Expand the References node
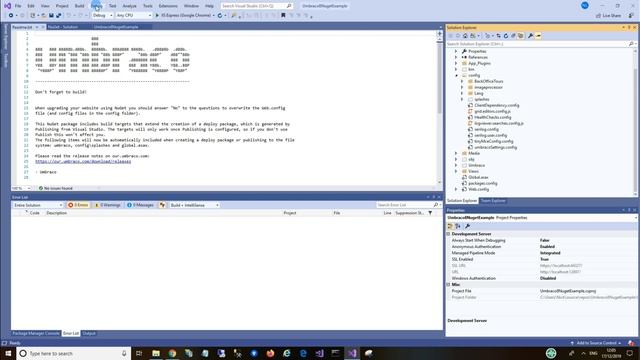640x360 pixels. tap(456, 58)
